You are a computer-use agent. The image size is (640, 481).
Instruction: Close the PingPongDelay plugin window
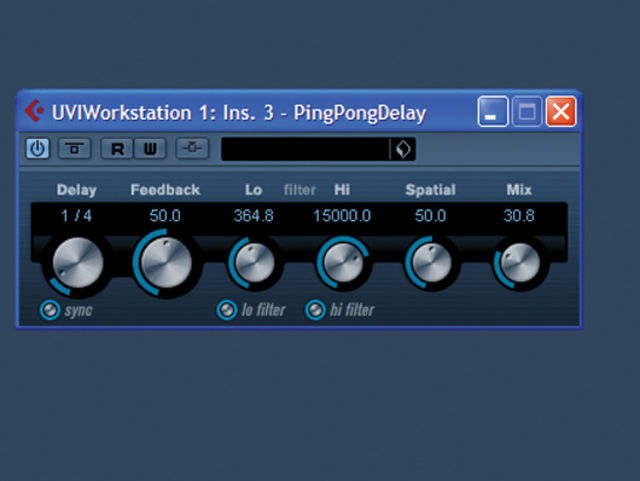coord(561,111)
